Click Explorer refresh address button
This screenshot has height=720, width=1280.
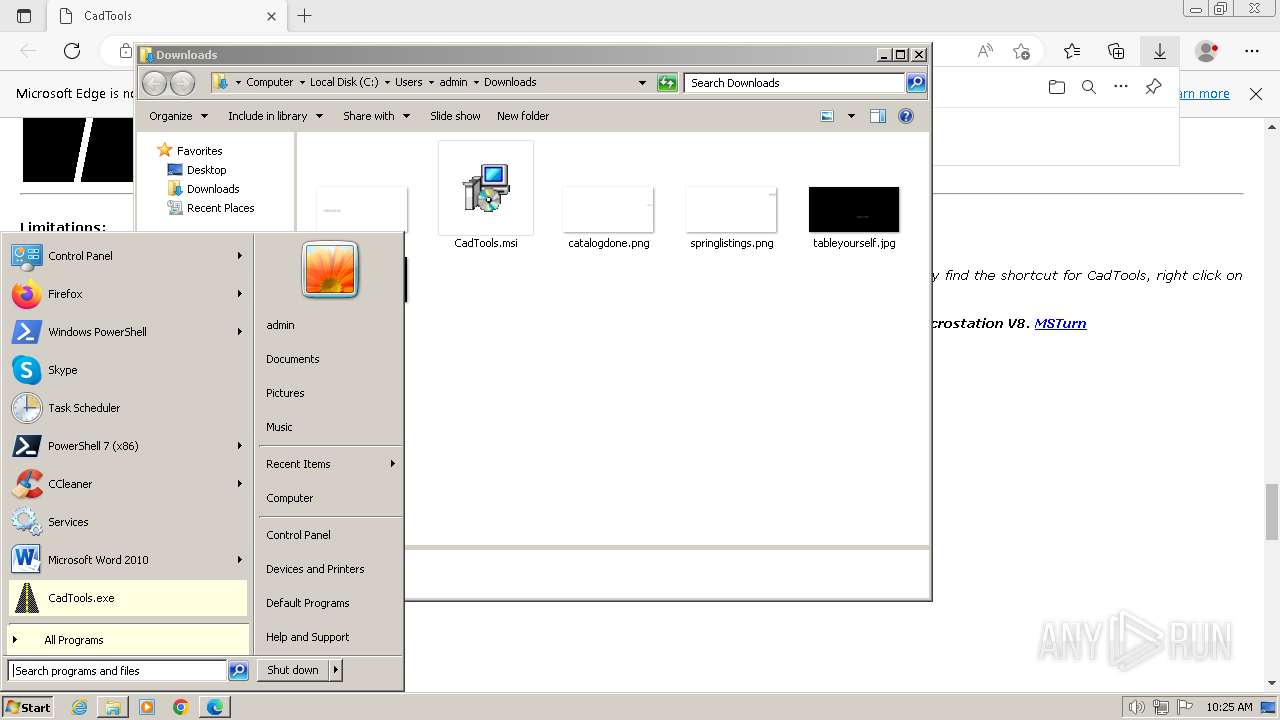click(x=667, y=83)
